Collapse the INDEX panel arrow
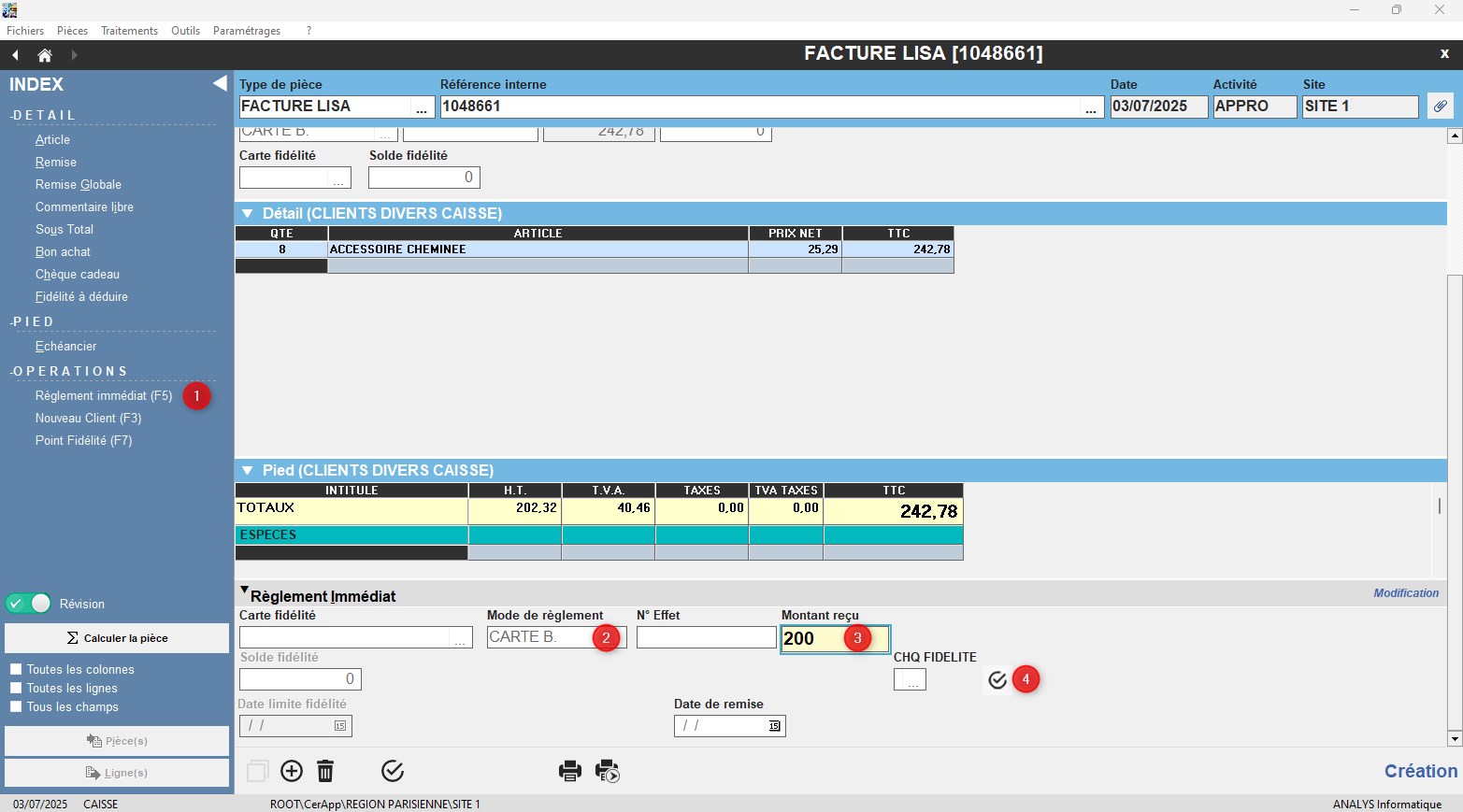1463x812 pixels. tap(220, 83)
